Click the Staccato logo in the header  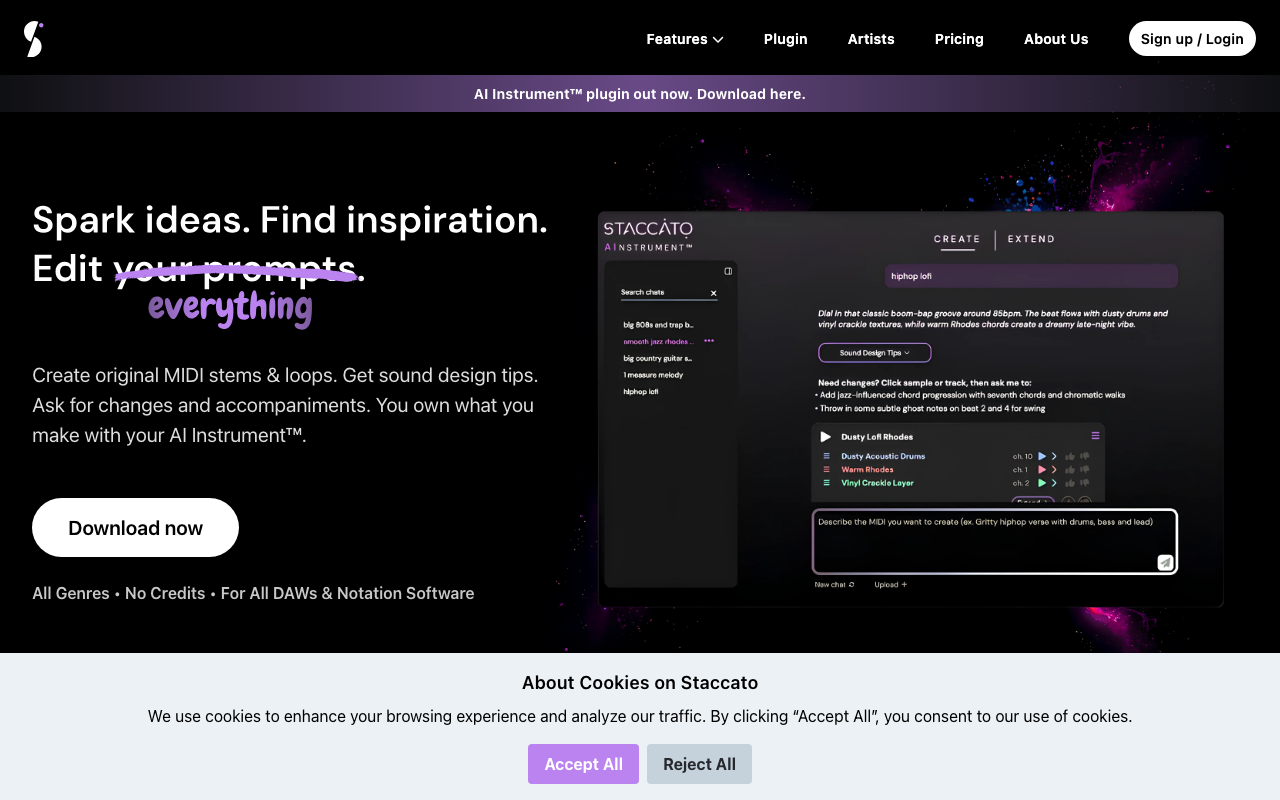34,39
